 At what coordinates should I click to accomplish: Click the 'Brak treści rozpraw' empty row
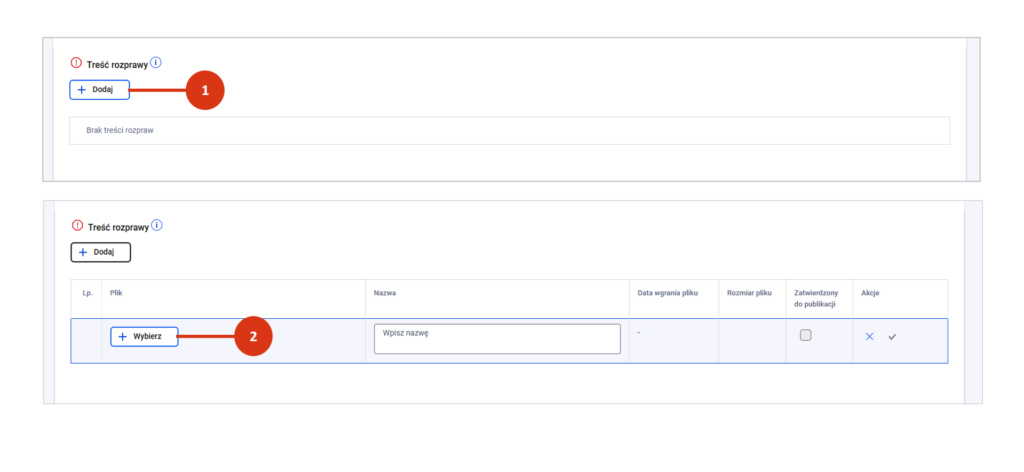coord(509,131)
